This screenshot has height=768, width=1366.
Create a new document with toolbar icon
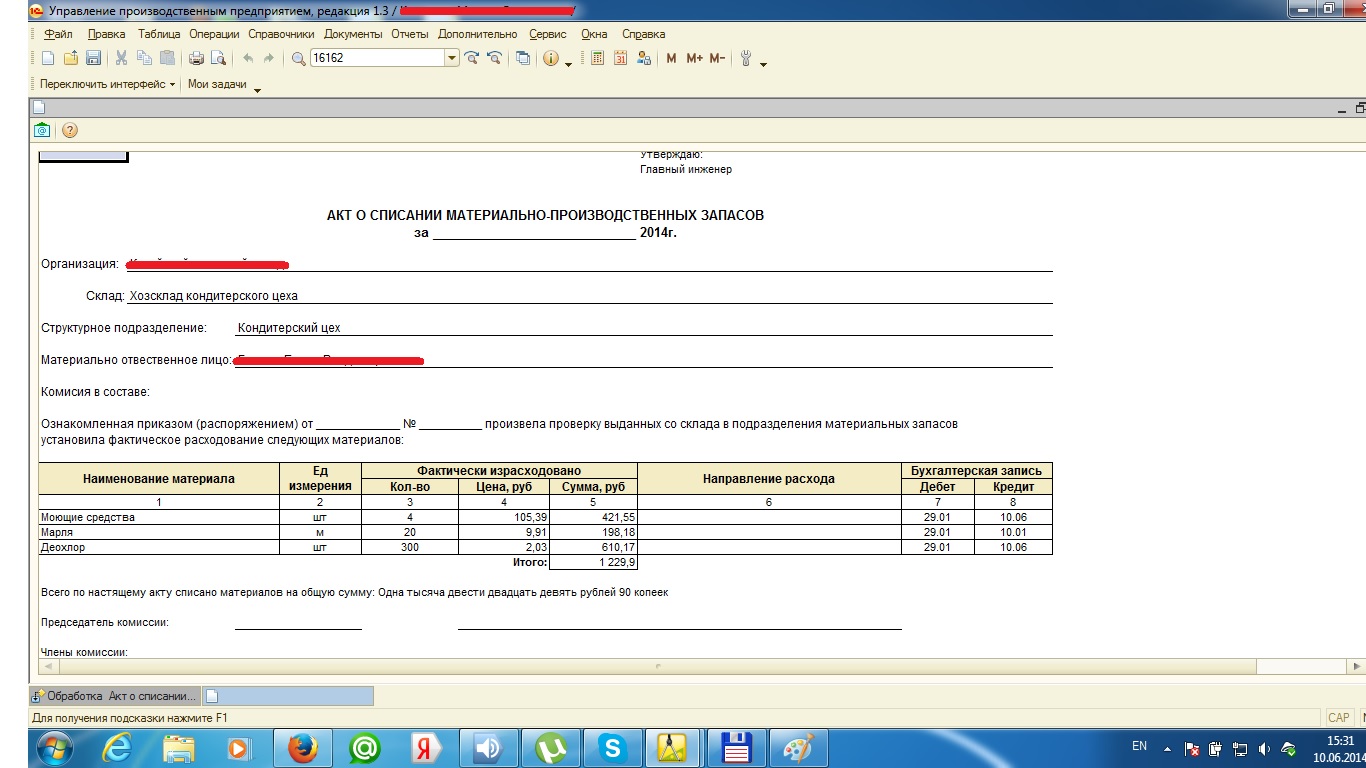[x=47, y=58]
